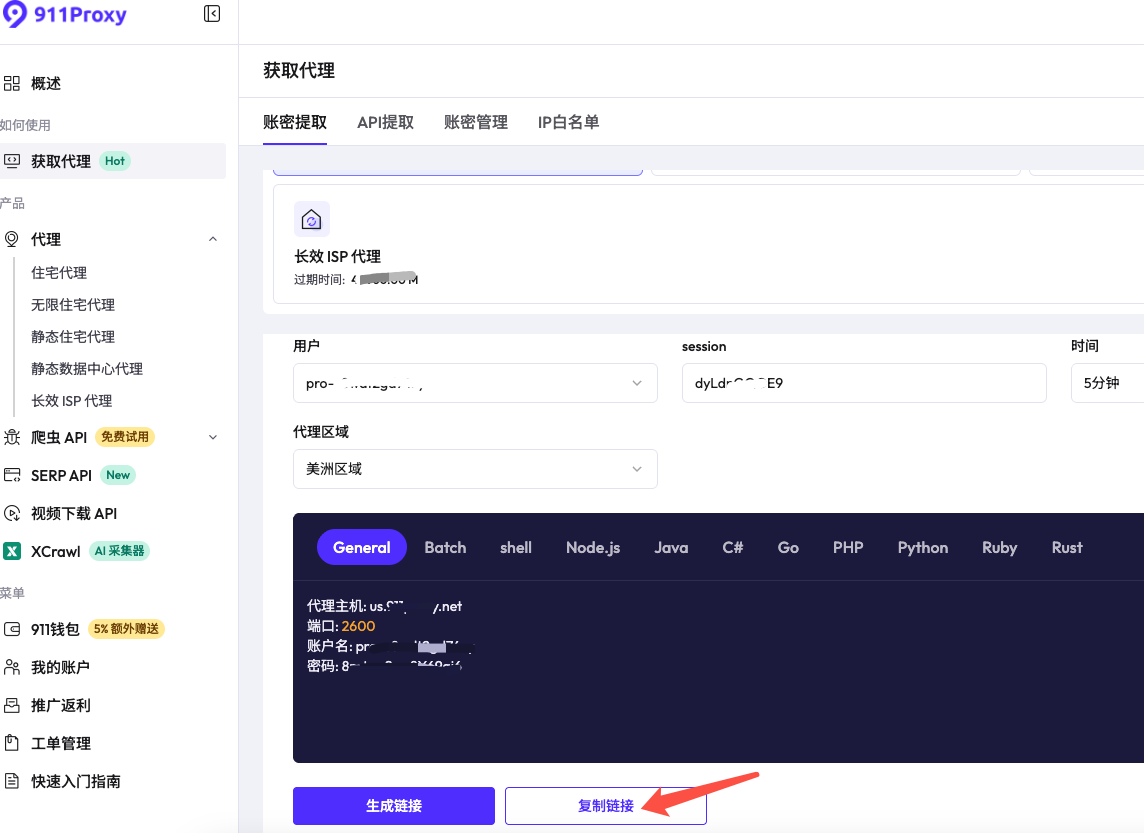The width and height of the screenshot is (1144, 833).
Task: Click the AI 采集器 badge
Action: (x=119, y=551)
